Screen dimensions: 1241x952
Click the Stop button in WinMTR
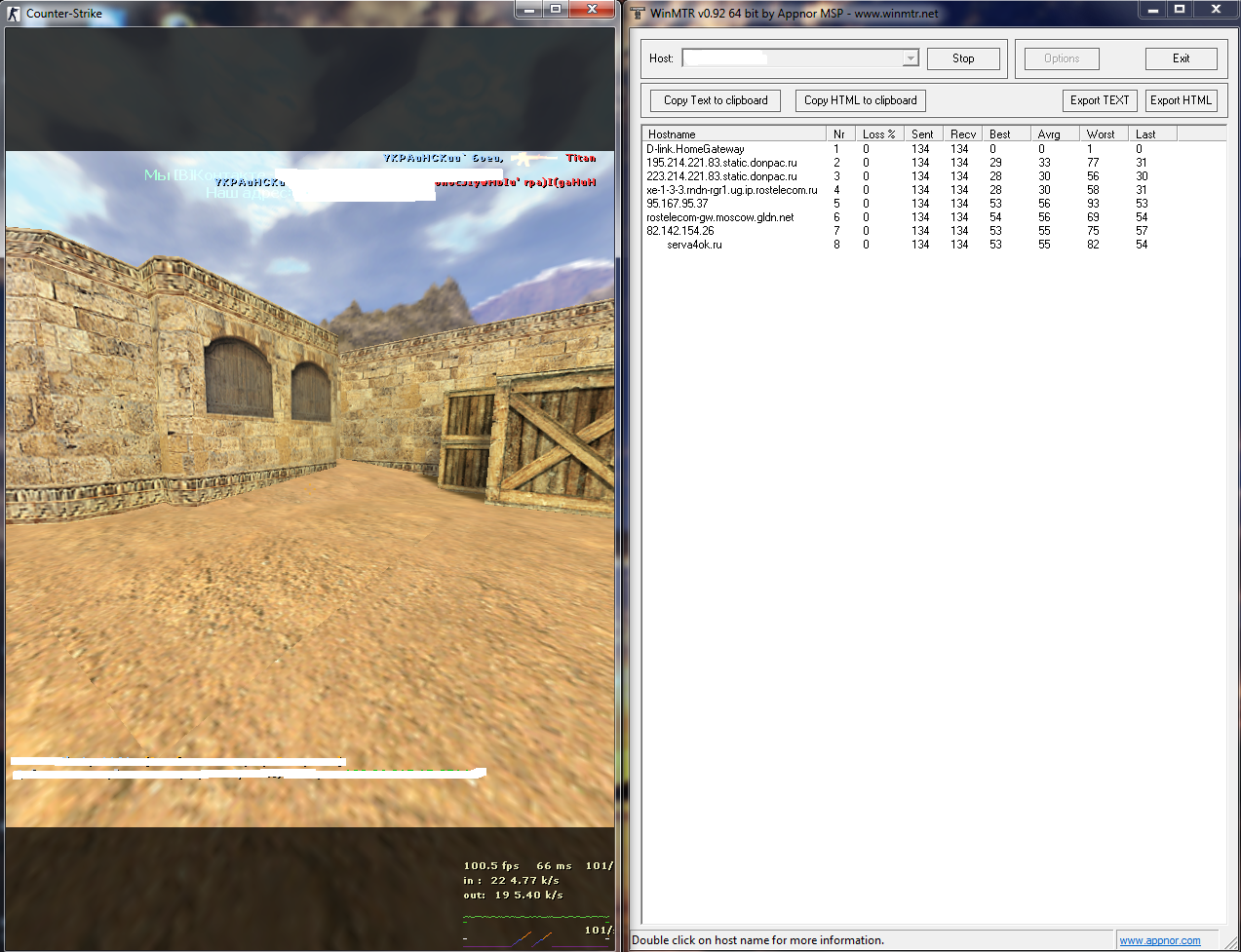click(963, 58)
